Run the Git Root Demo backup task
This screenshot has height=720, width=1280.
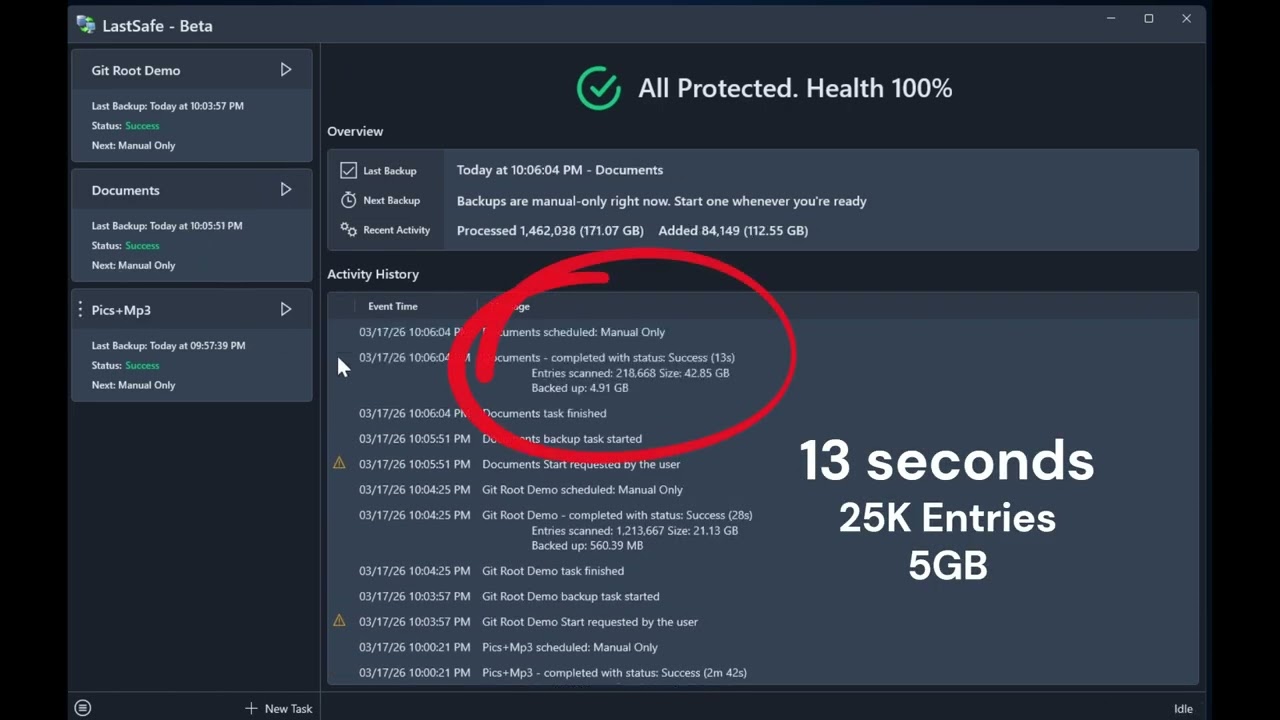pyautogui.click(x=285, y=70)
